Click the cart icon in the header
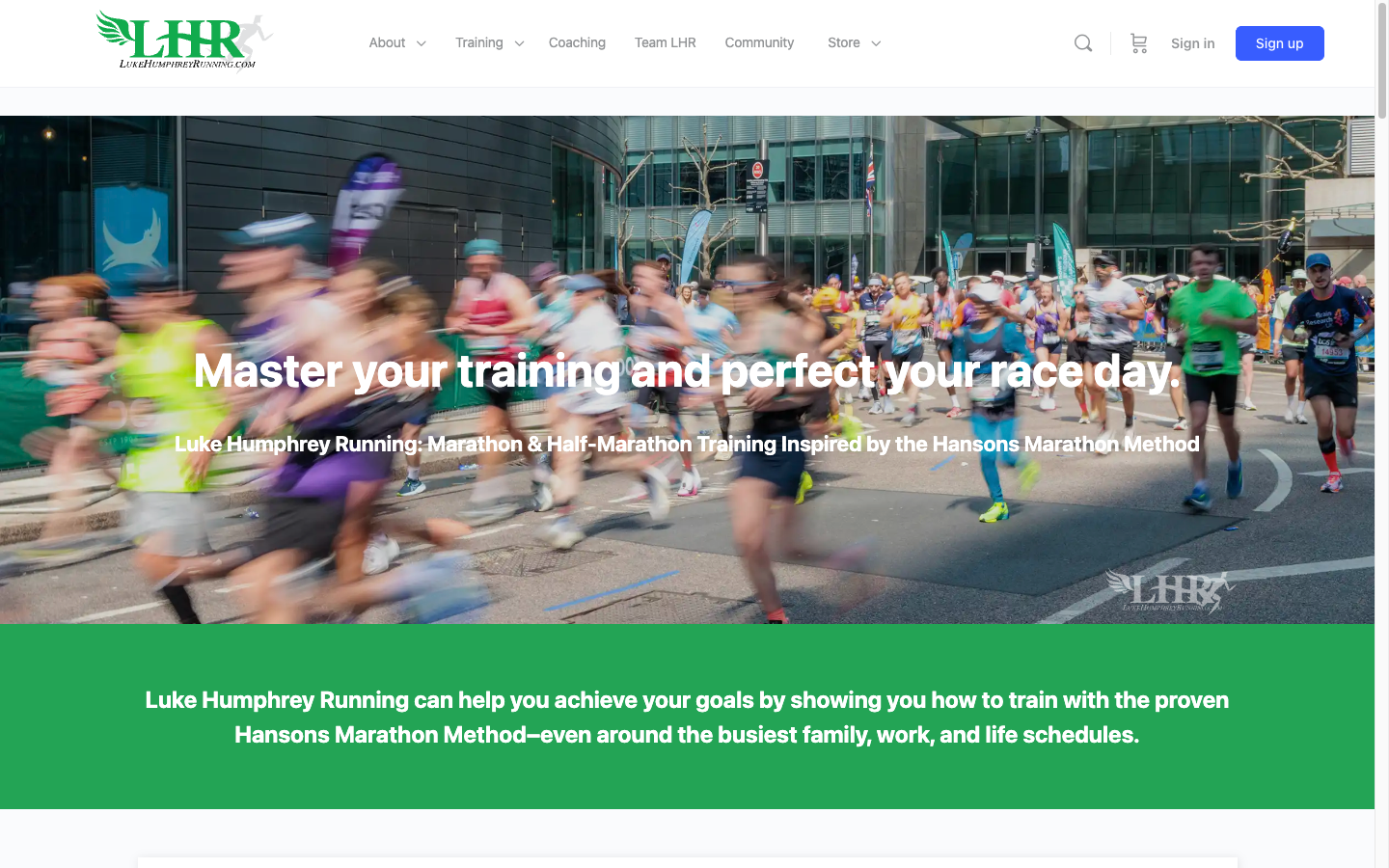 coord(1138,42)
